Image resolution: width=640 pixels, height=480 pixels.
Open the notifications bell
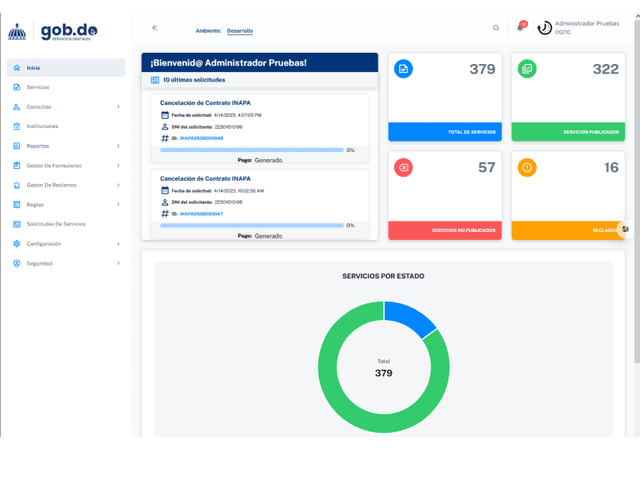coord(520,28)
